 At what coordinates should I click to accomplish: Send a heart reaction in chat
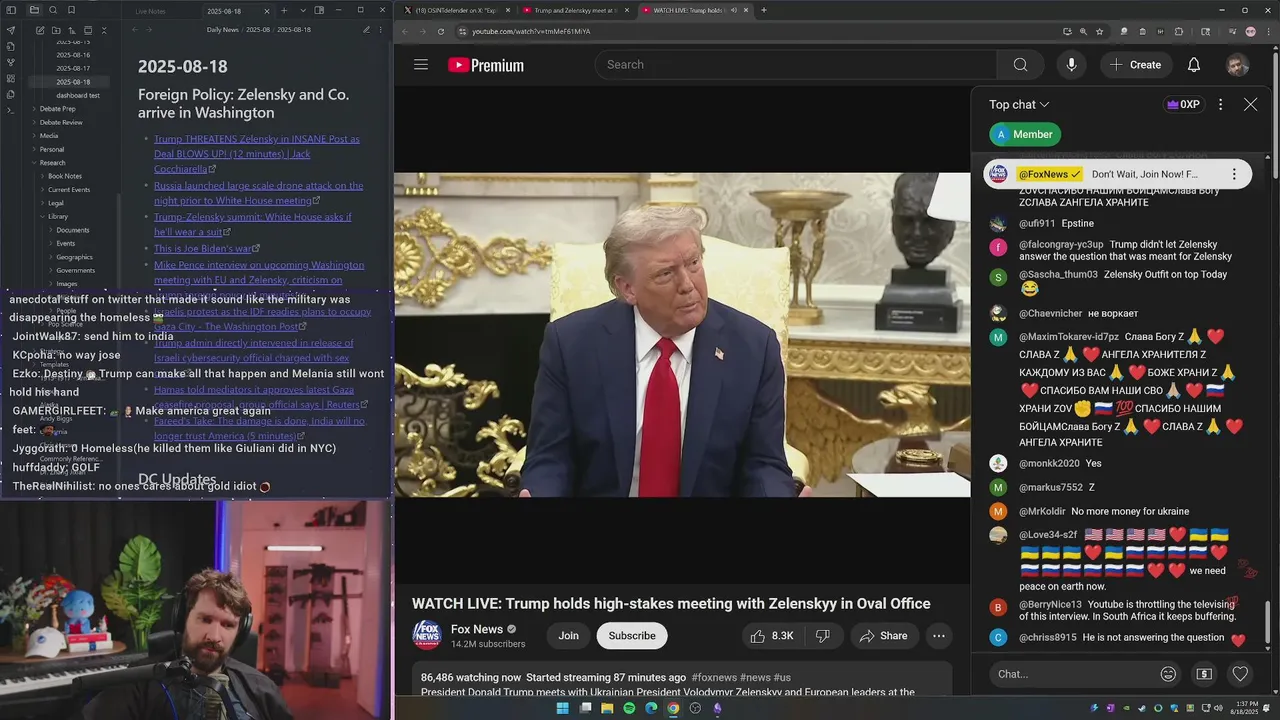tap(1240, 674)
